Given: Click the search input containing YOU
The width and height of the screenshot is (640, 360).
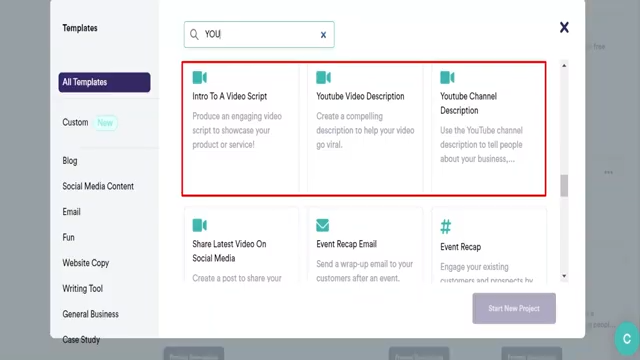Looking at the screenshot, I should [259, 34].
